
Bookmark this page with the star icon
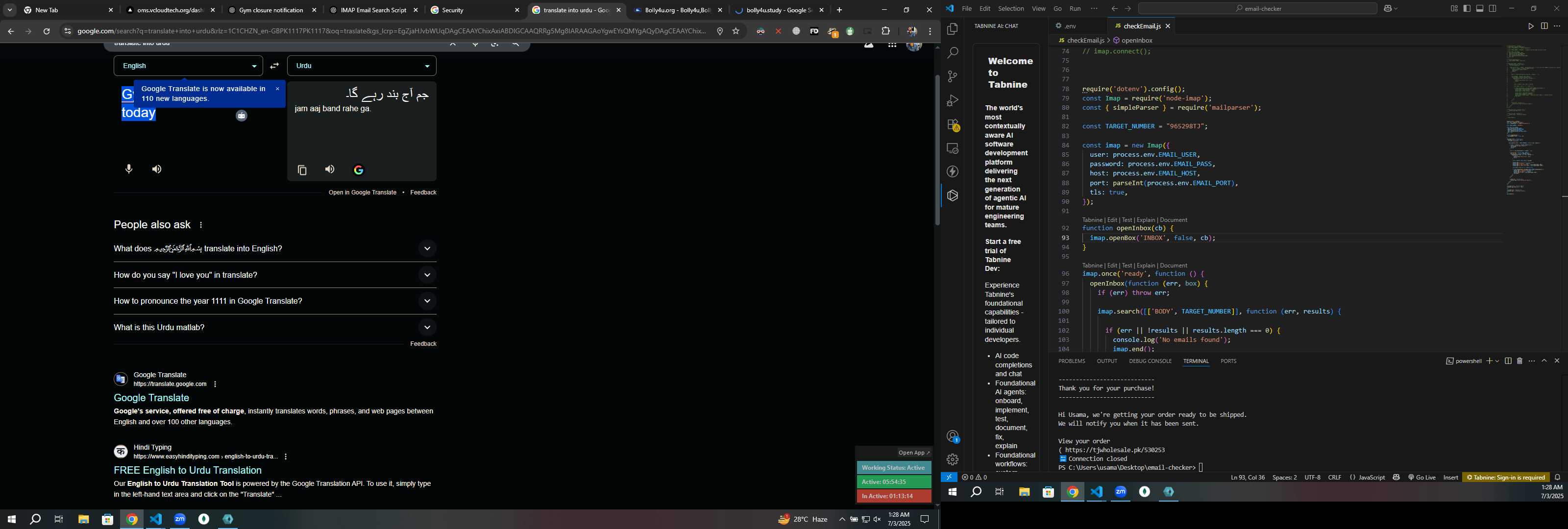(x=736, y=31)
